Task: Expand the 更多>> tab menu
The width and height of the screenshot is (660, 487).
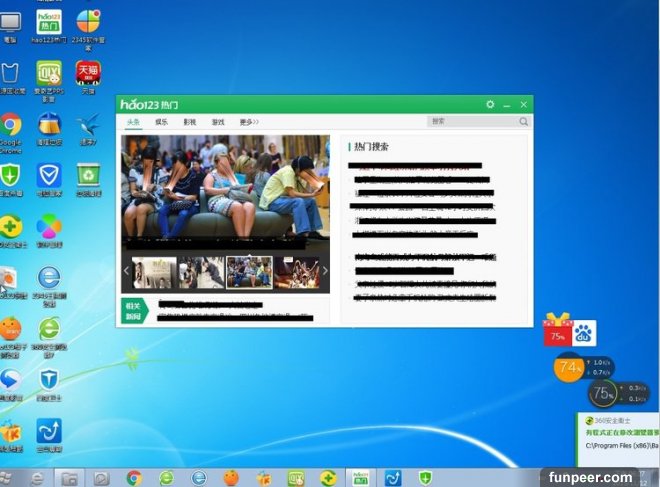Action: (249, 122)
